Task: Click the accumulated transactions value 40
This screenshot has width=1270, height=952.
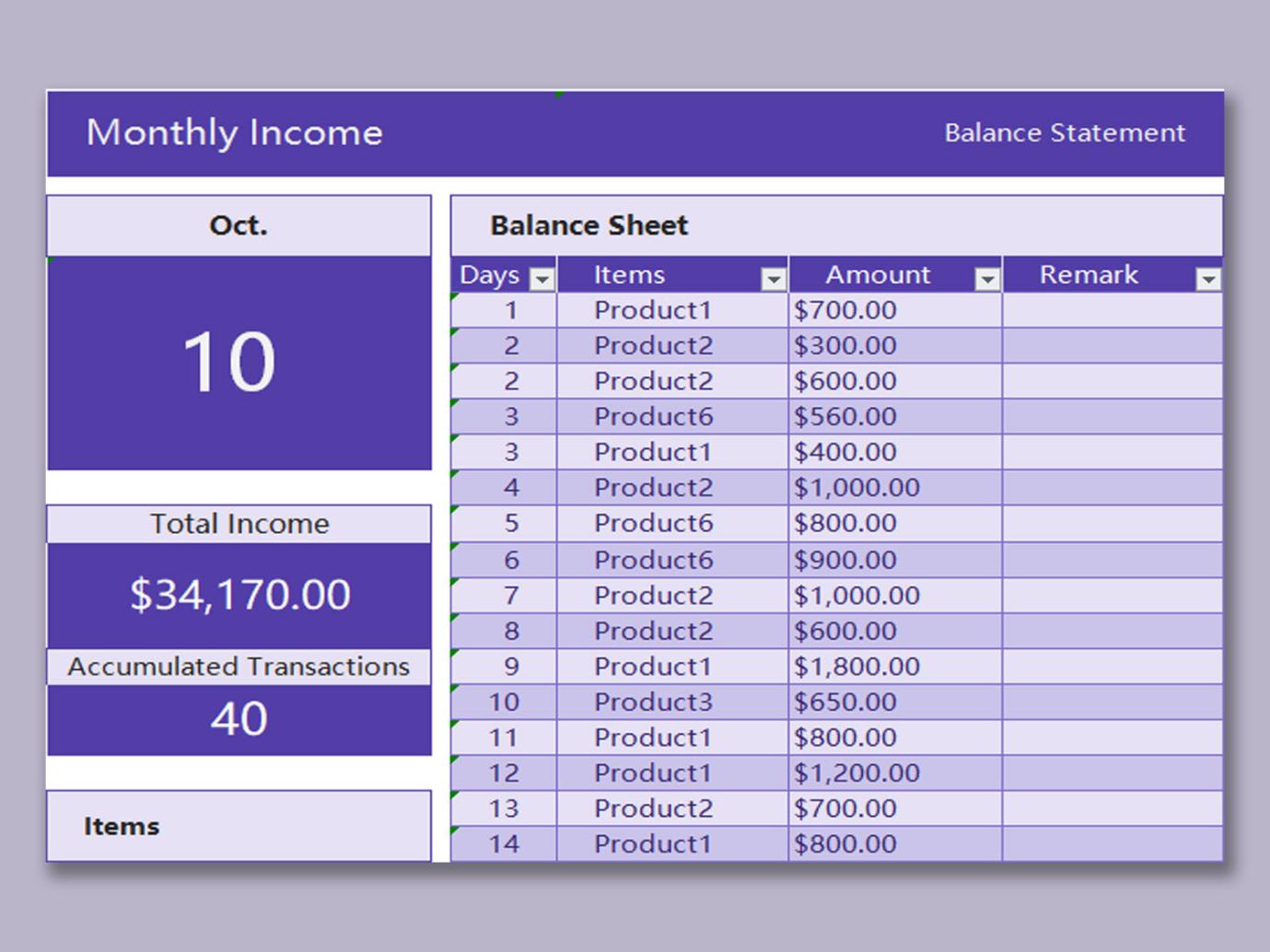Action: (x=239, y=719)
